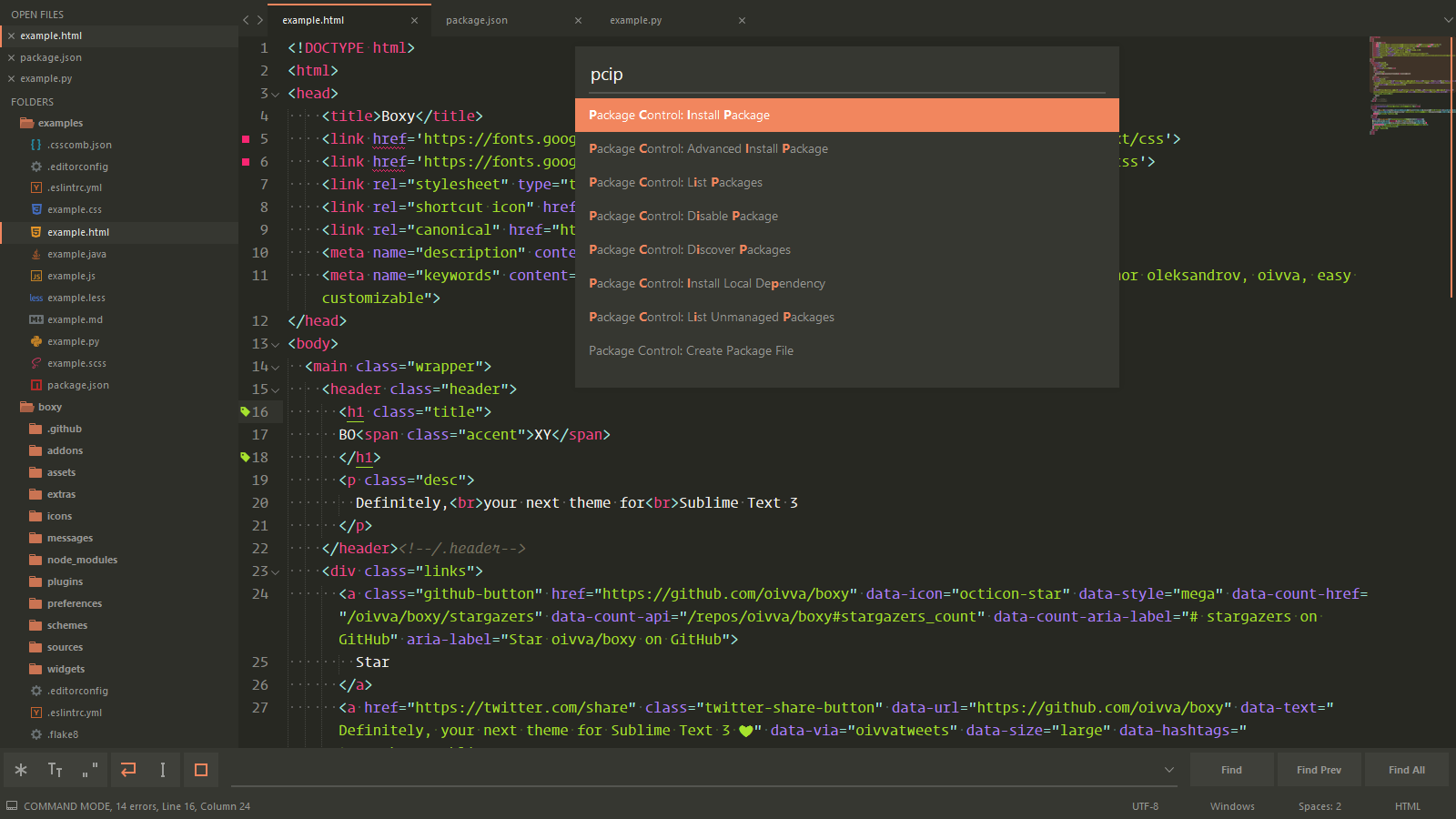Toggle wrap search option
The image size is (1456, 819).
[x=126, y=769]
